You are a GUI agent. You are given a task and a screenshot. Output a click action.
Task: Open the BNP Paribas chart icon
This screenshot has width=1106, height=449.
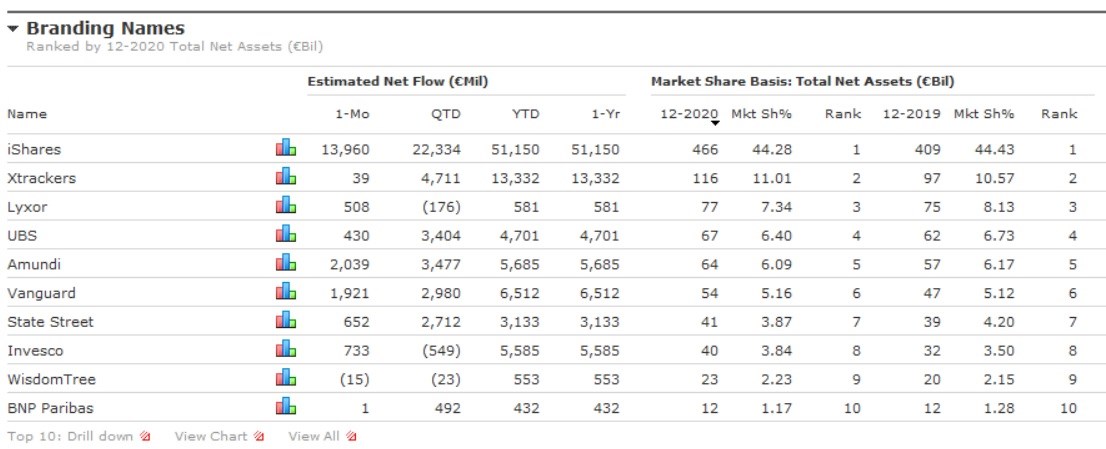pyautogui.click(x=286, y=408)
